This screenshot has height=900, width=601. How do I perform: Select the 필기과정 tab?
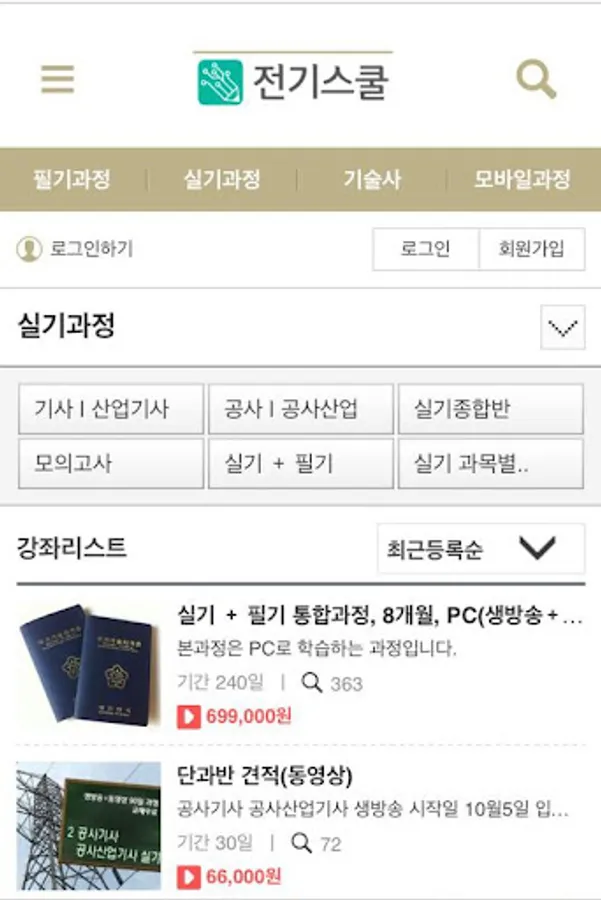click(x=72, y=180)
